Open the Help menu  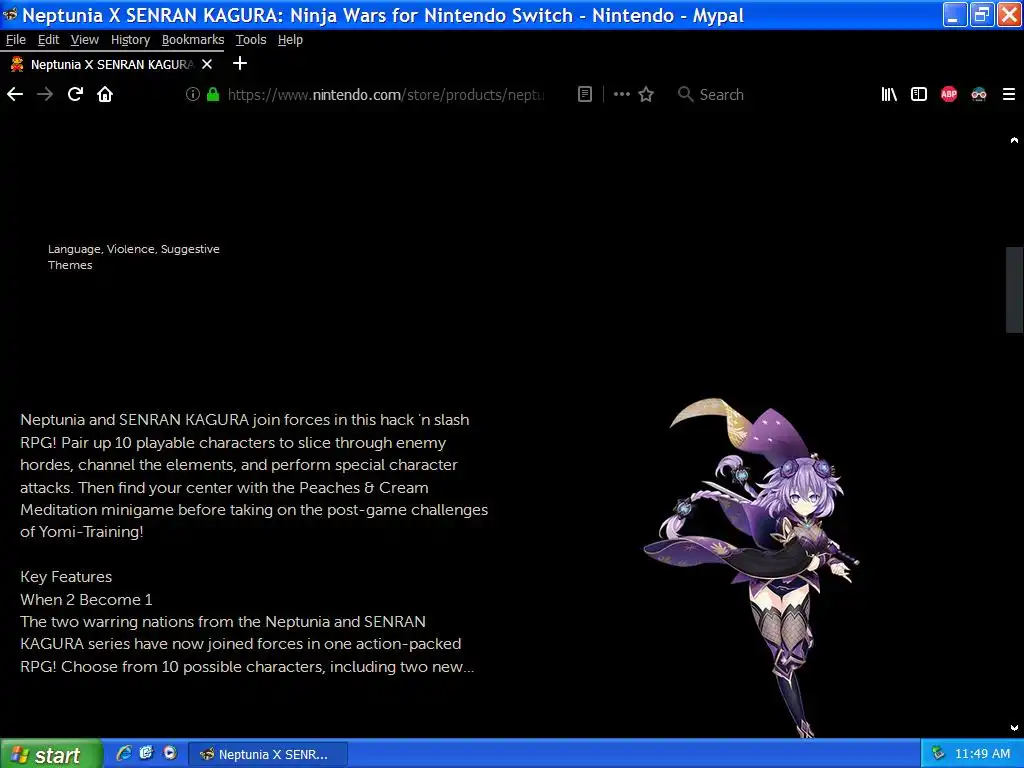tap(290, 40)
